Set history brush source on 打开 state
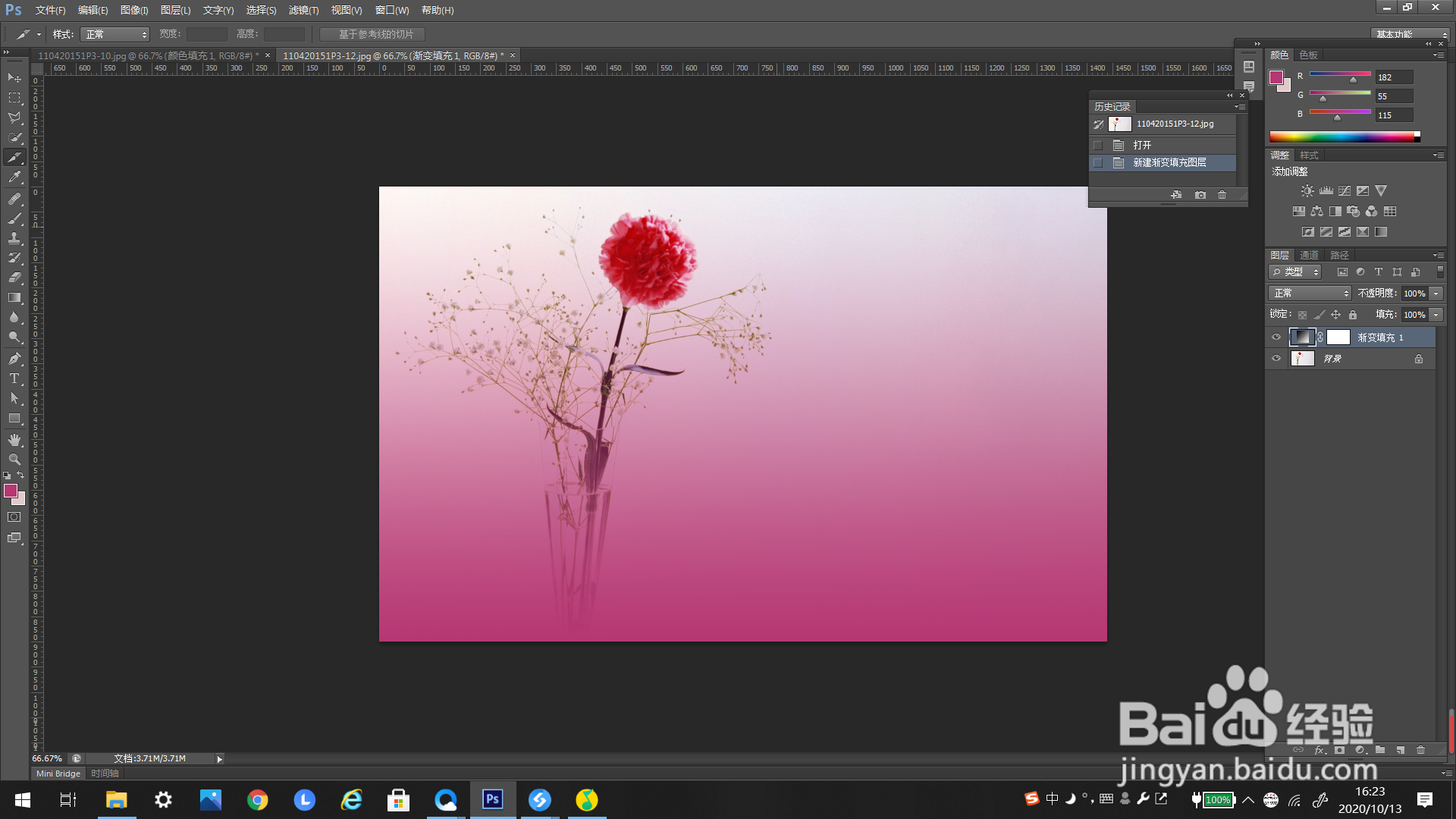 [x=1098, y=145]
